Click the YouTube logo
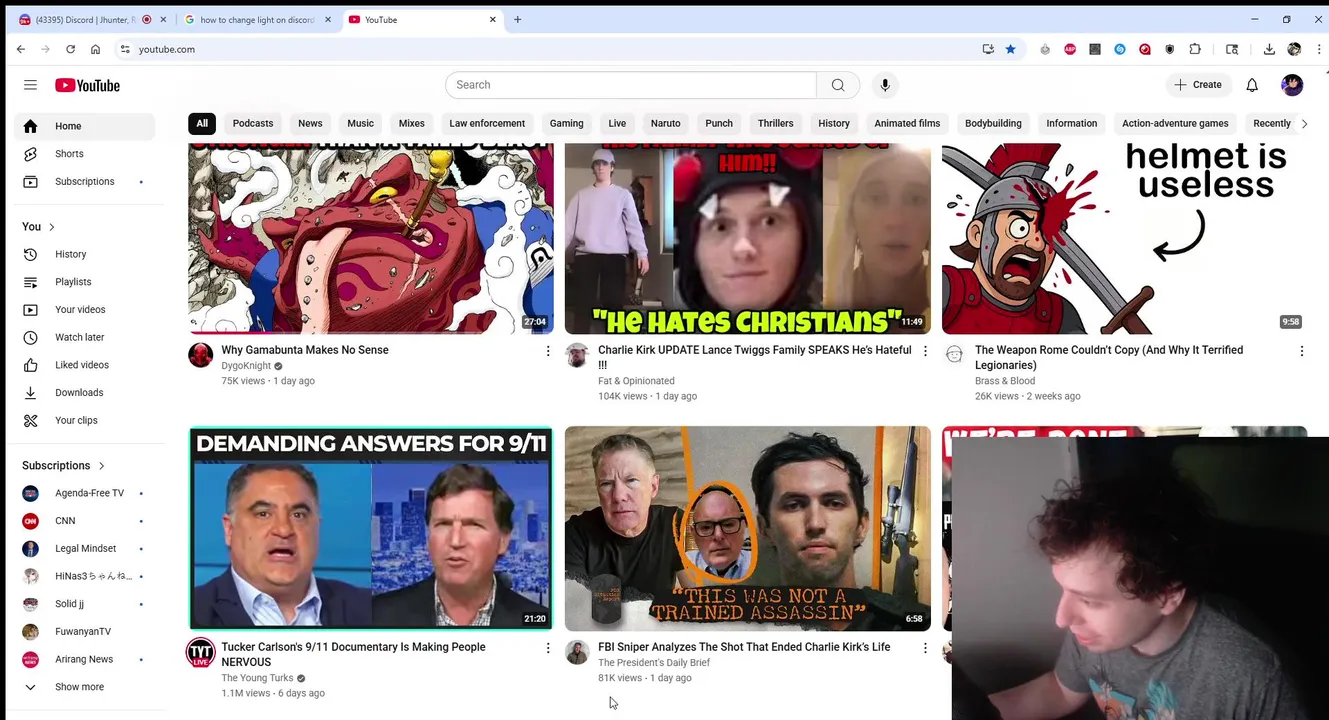1329x720 pixels. [87, 85]
